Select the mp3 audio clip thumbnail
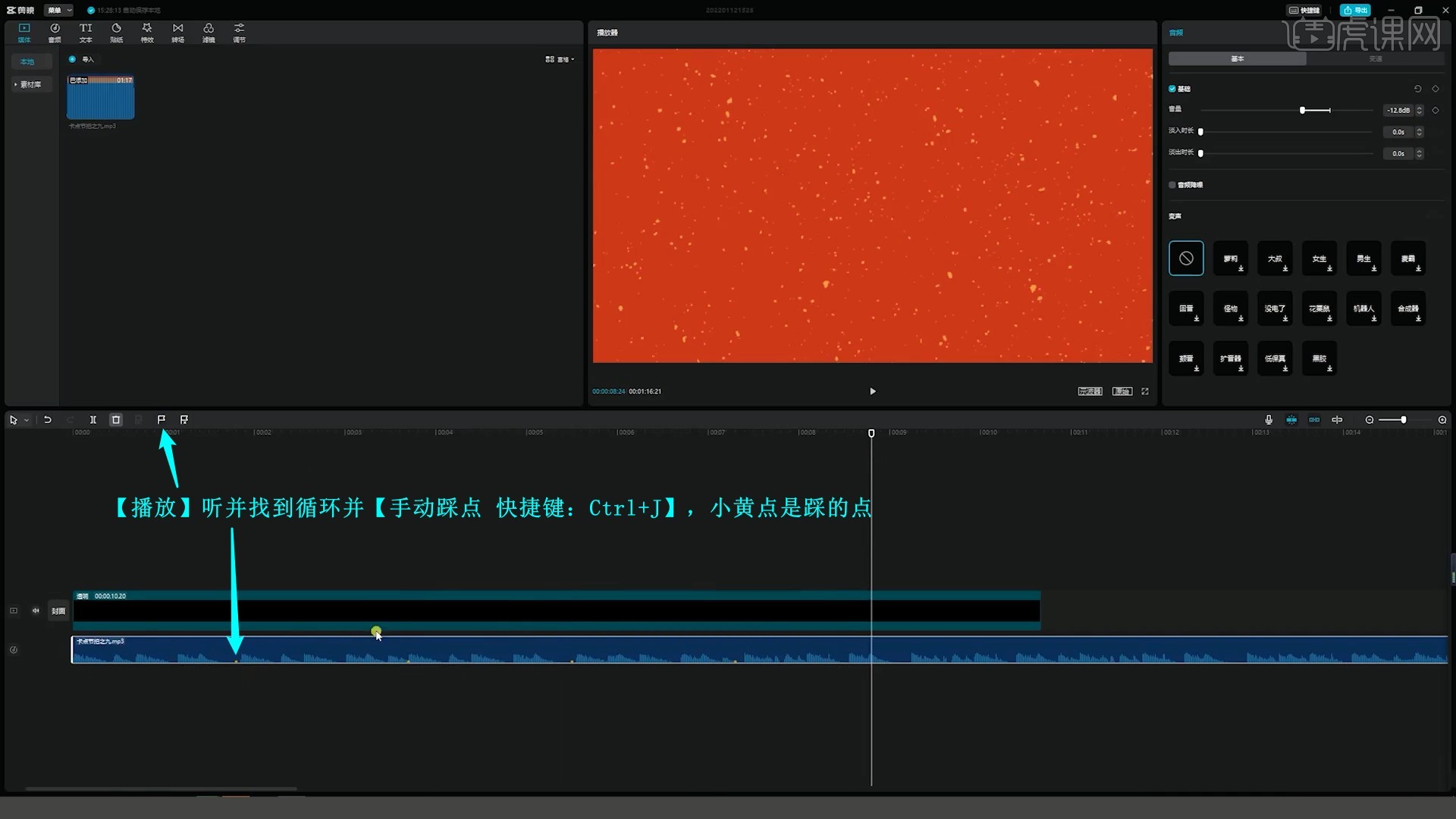This screenshot has width=1456, height=819. click(101, 97)
